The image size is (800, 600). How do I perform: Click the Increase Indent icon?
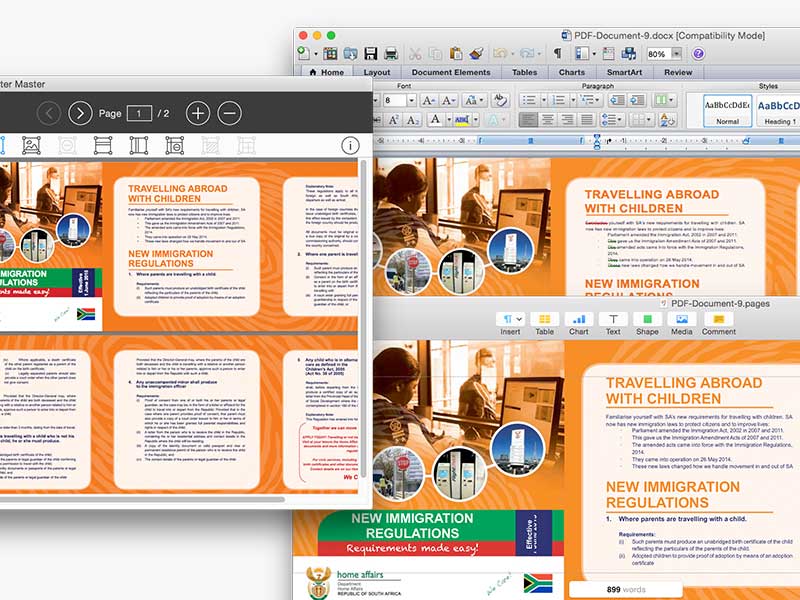click(x=638, y=100)
